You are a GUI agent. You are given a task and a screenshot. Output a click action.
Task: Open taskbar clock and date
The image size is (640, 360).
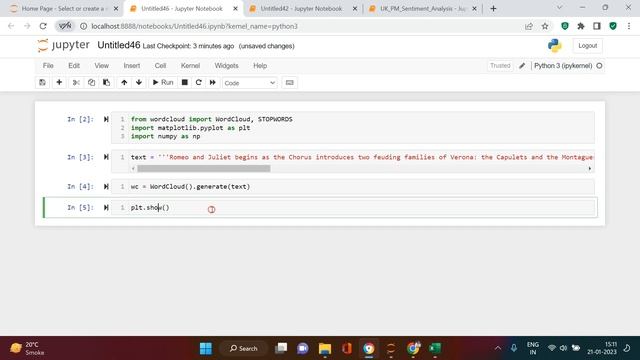pos(602,348)
